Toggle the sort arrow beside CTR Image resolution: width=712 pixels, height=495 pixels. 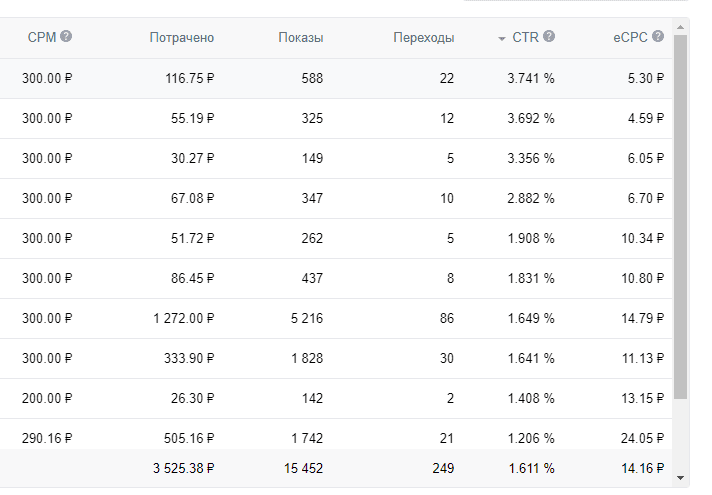coord(501,38)
